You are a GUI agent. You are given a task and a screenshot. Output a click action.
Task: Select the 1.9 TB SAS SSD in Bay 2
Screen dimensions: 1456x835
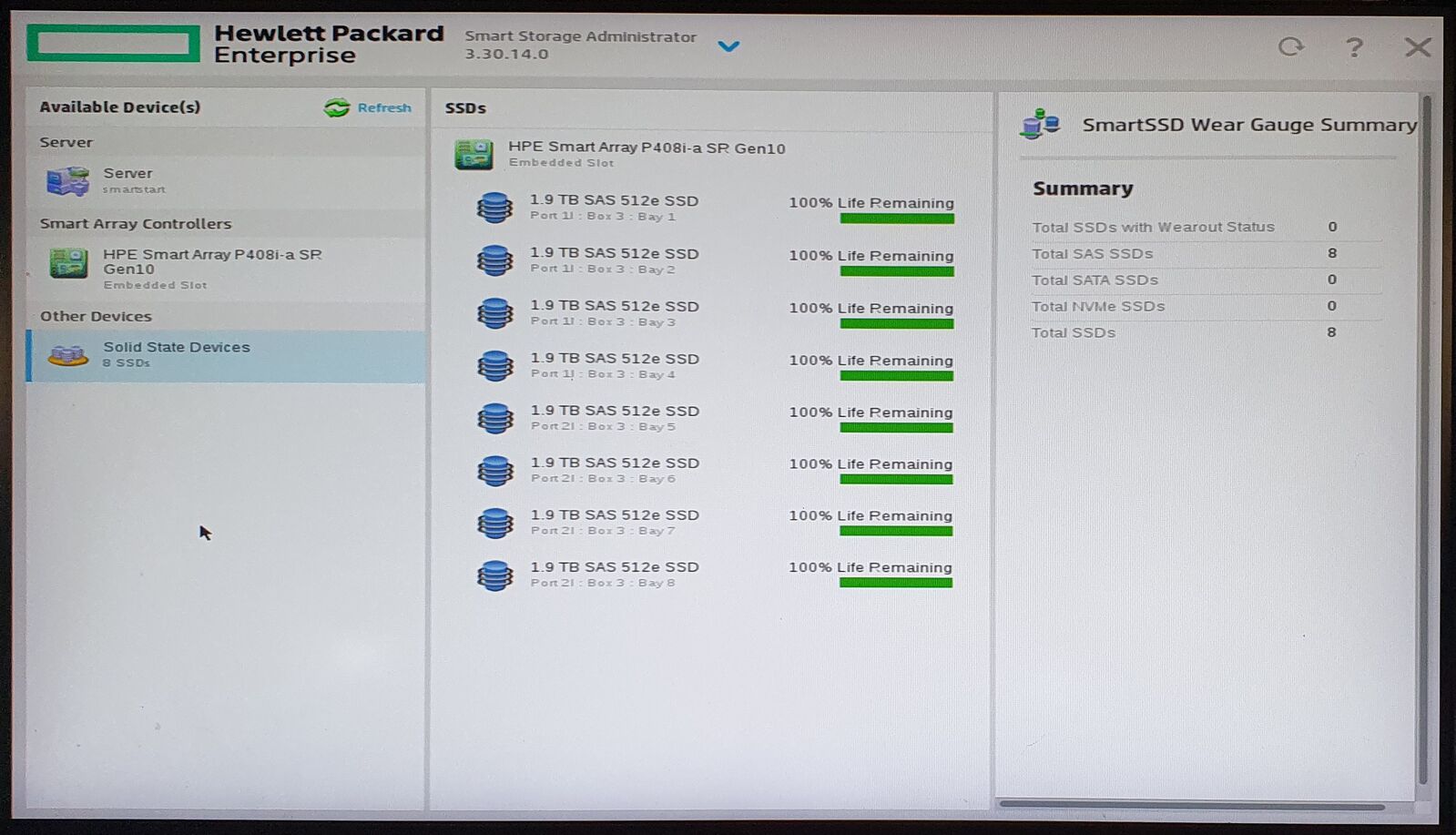tap(615, 260)
